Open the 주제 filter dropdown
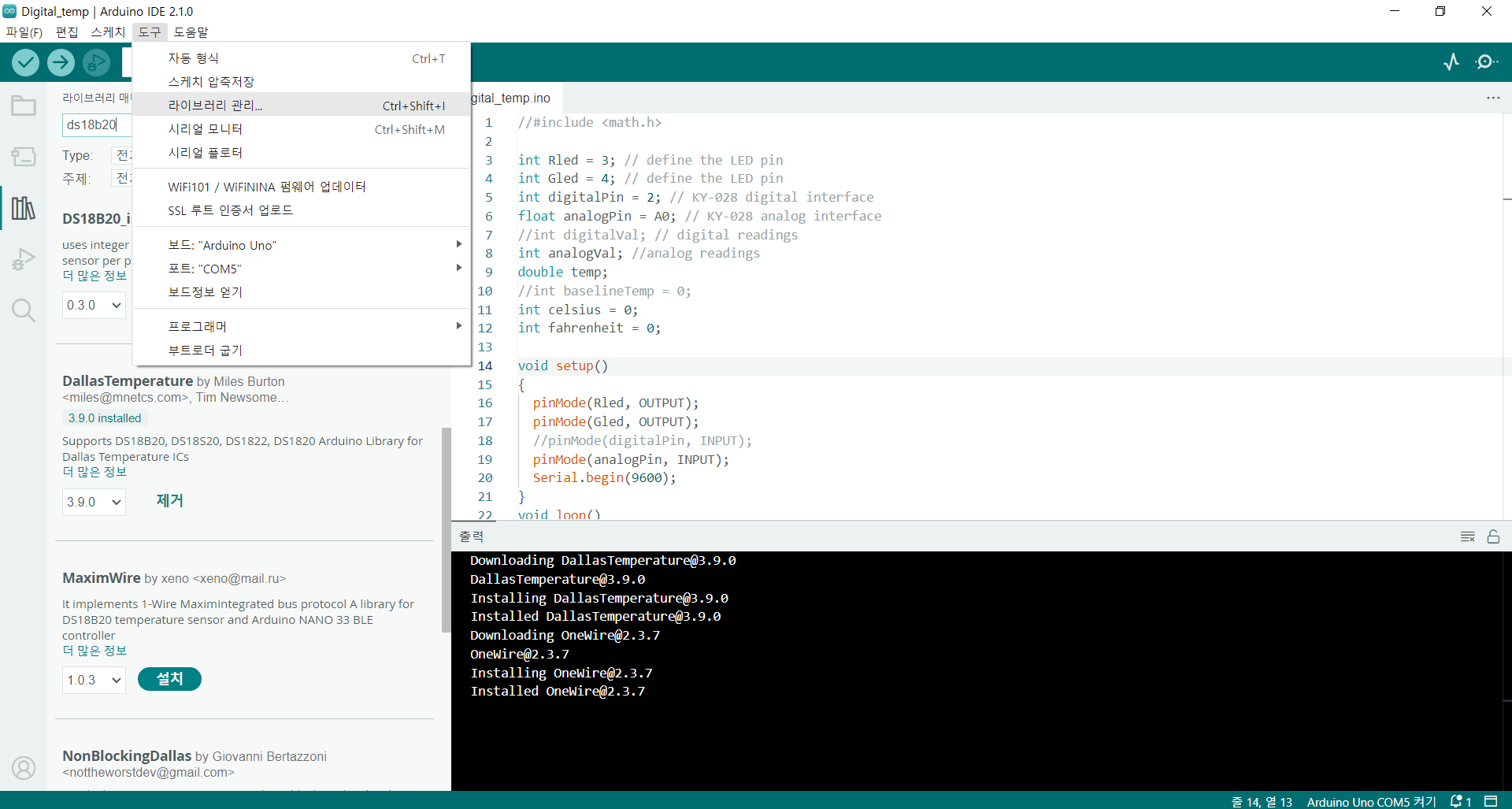Image resolution: width=1512 pixels, height=809 pixels. [x=121, y=179]
